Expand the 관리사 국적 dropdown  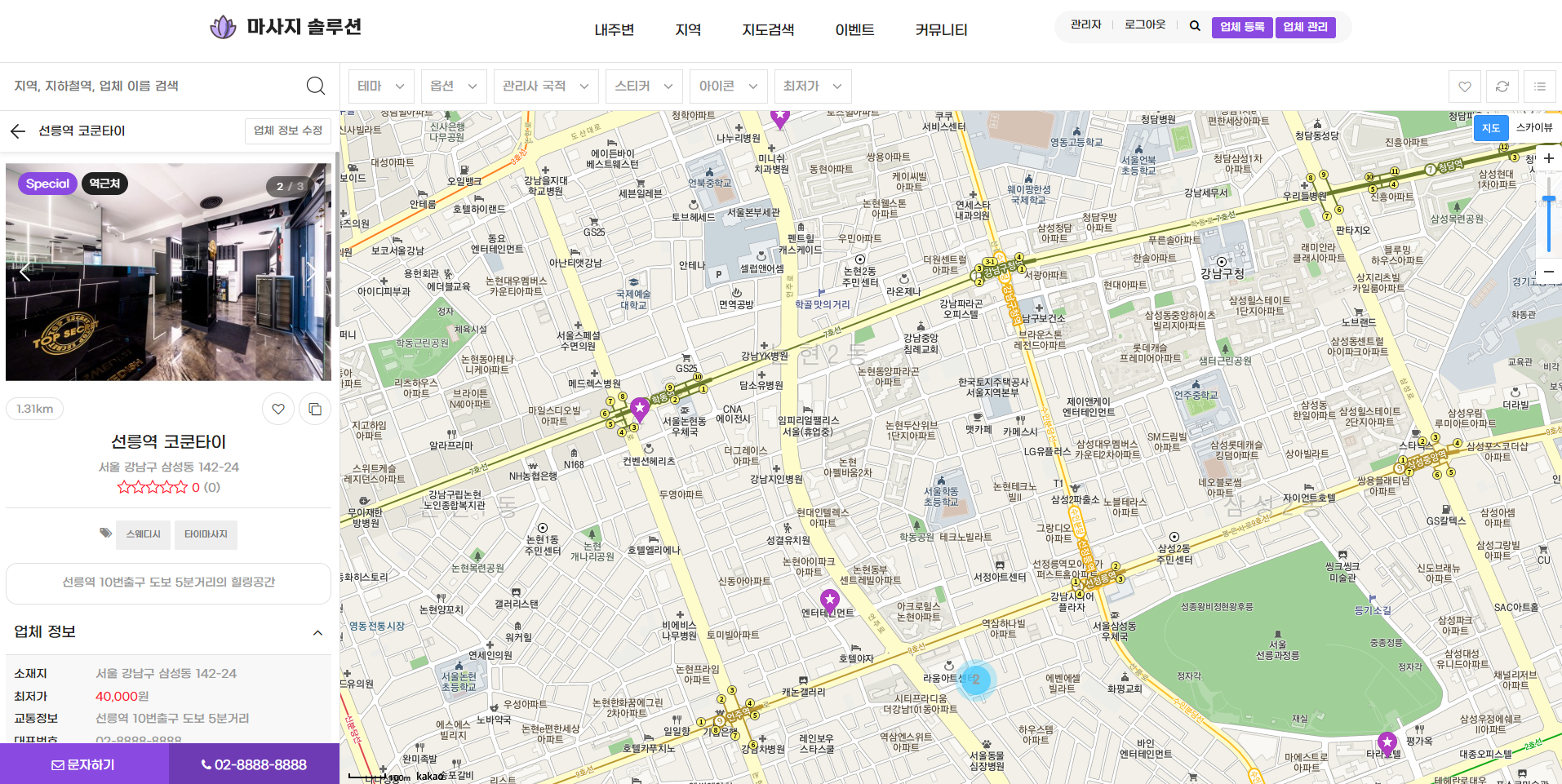point(545,86)
